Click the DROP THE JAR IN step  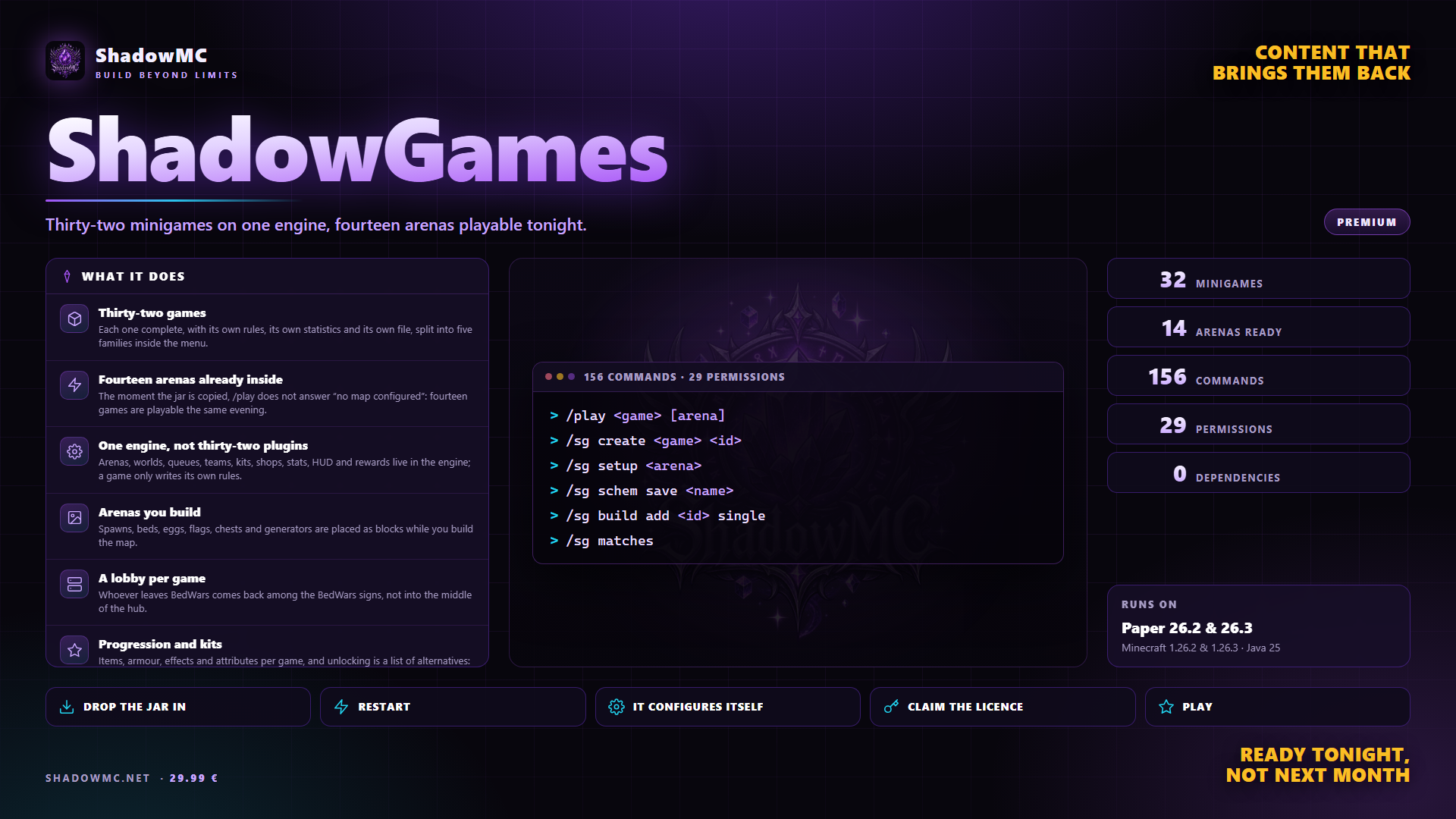tap(178, 707)
